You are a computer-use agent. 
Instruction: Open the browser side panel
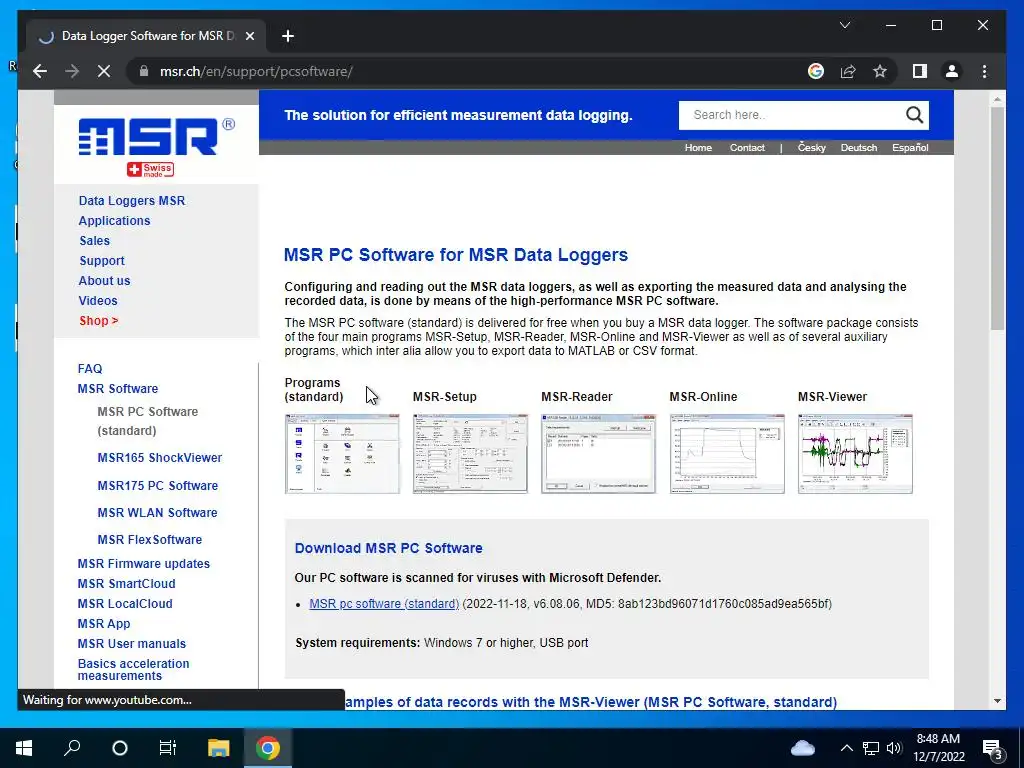tap(920, 71)
